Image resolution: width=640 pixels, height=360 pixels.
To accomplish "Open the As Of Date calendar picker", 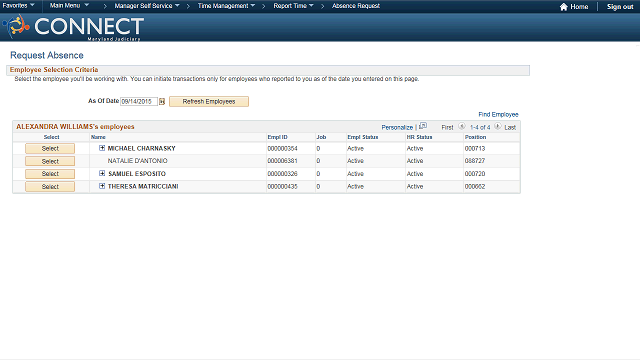I will click(162, 101).
